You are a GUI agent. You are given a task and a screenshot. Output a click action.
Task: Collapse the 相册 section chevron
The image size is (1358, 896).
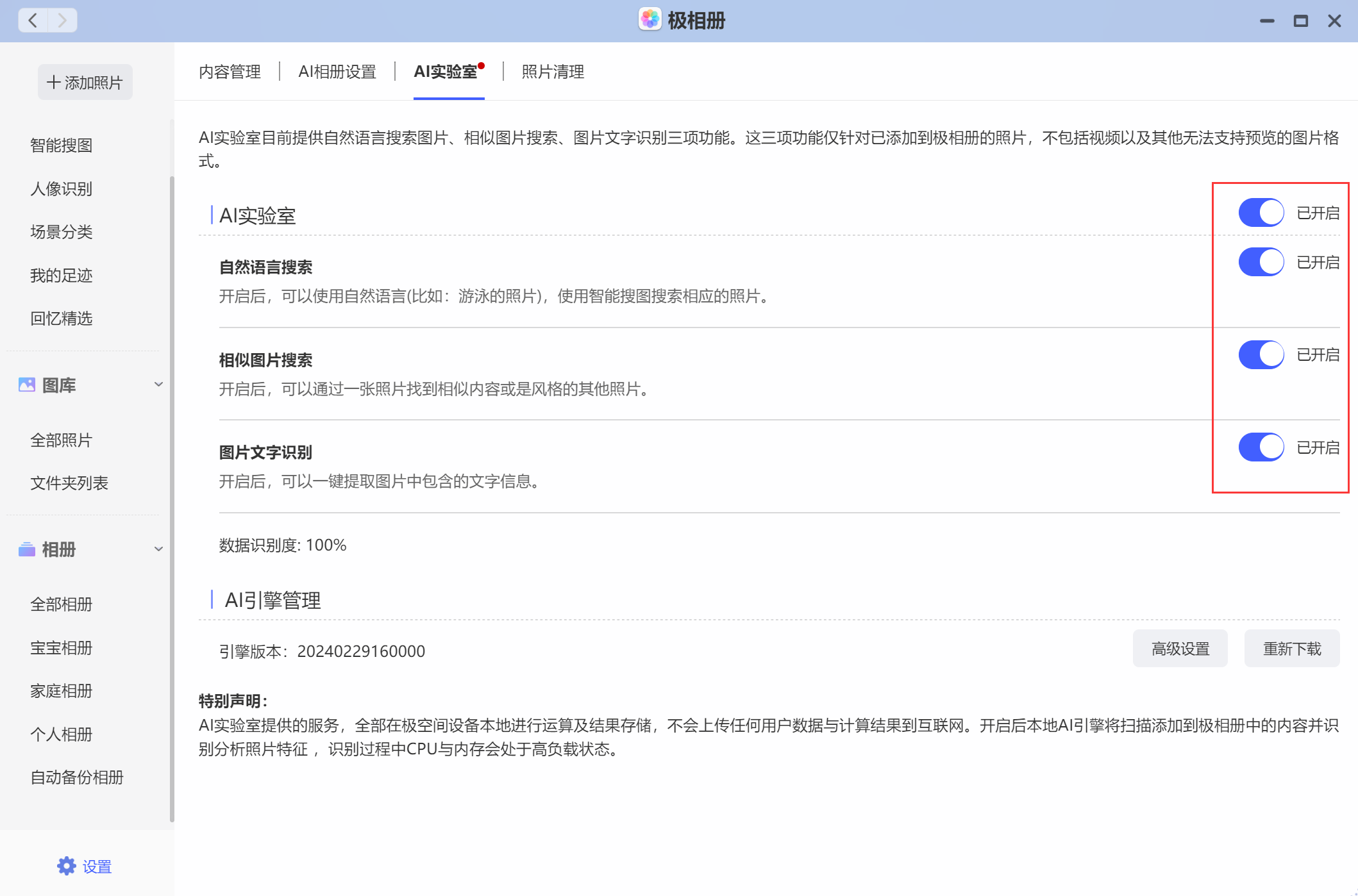[x=159, y=549]
